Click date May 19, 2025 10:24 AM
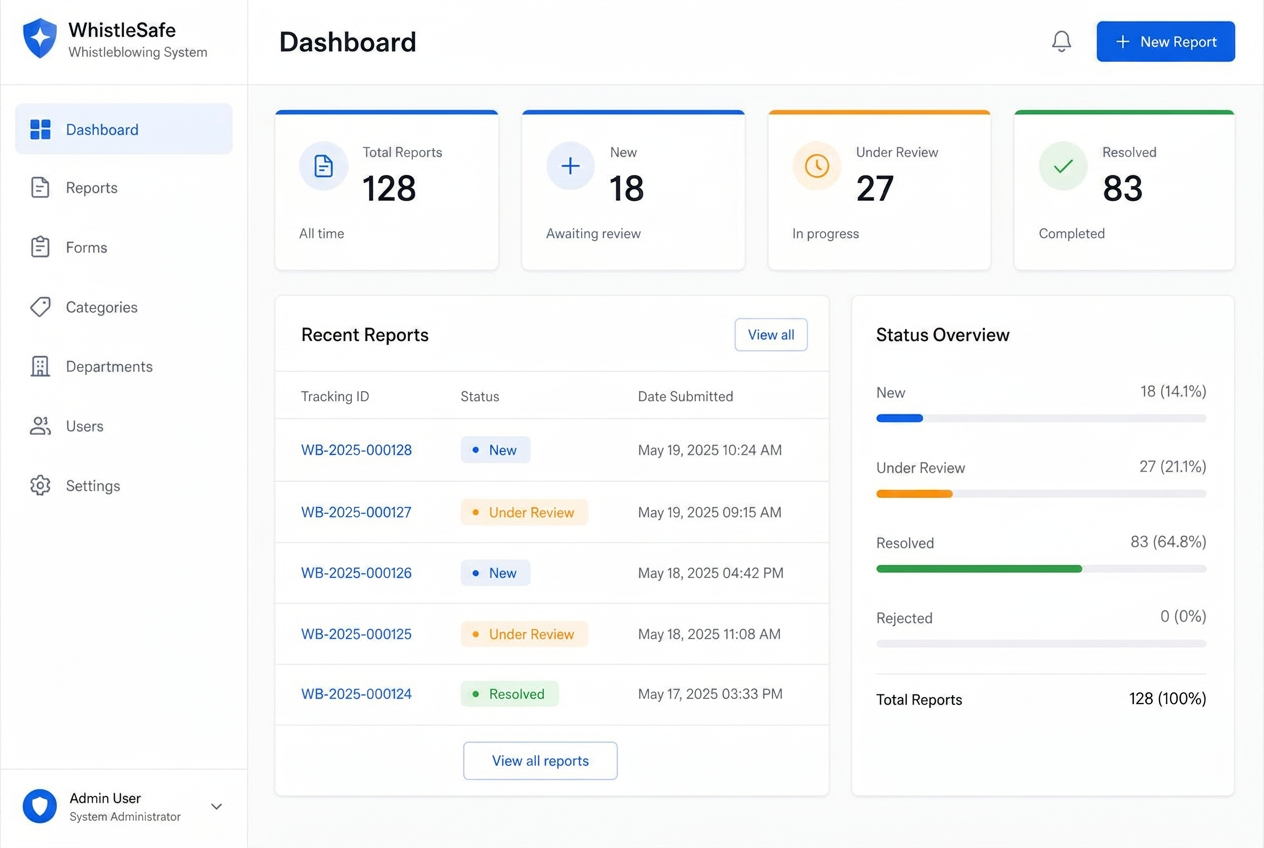The image size is (1264, 848). tap(710, 450)
